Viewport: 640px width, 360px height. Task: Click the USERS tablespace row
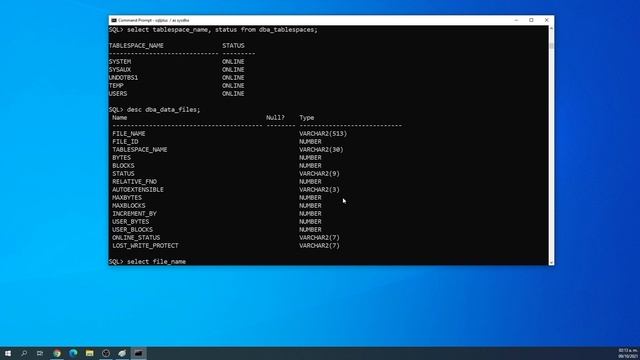[118, 93]
